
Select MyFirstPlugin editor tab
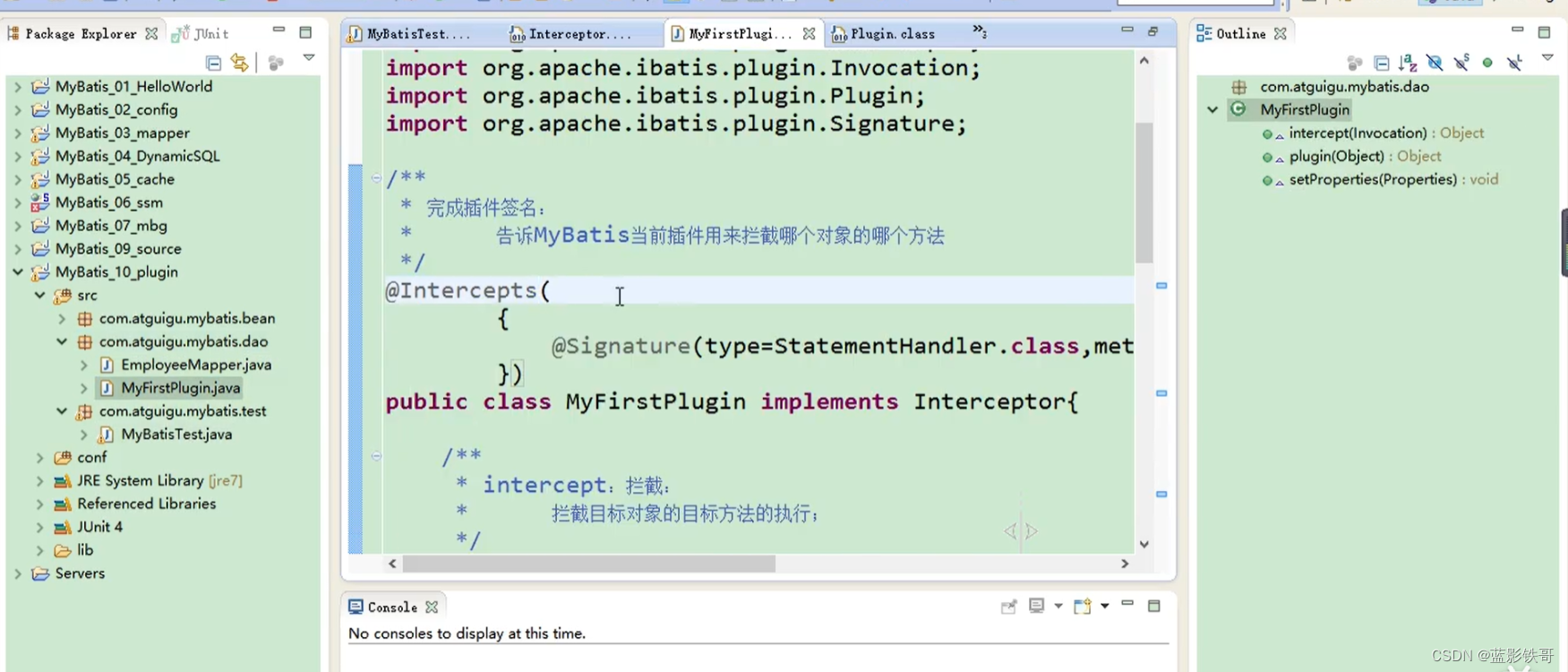point(740,34)
